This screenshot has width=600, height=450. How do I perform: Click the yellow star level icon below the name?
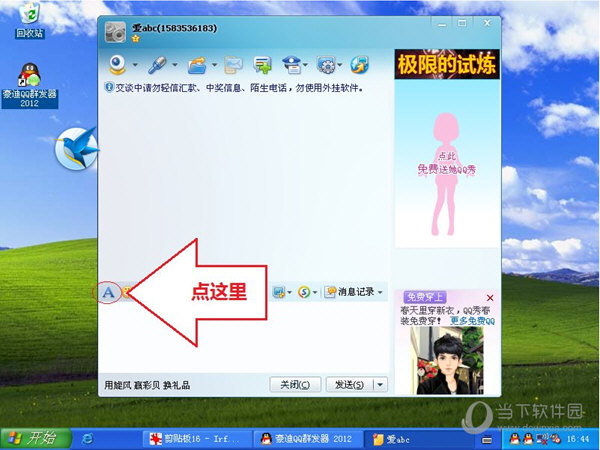[135, 39]
